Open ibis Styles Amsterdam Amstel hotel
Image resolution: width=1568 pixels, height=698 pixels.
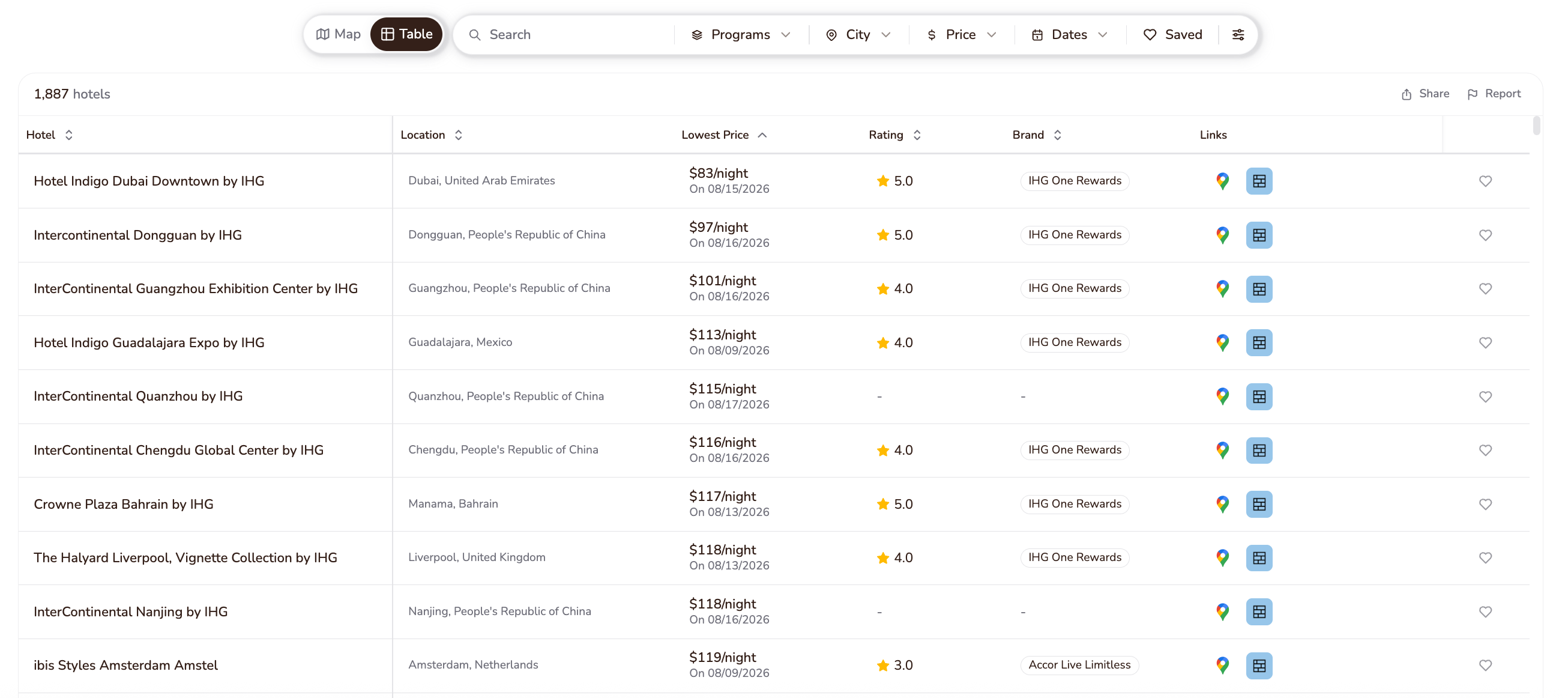point(125,665)
